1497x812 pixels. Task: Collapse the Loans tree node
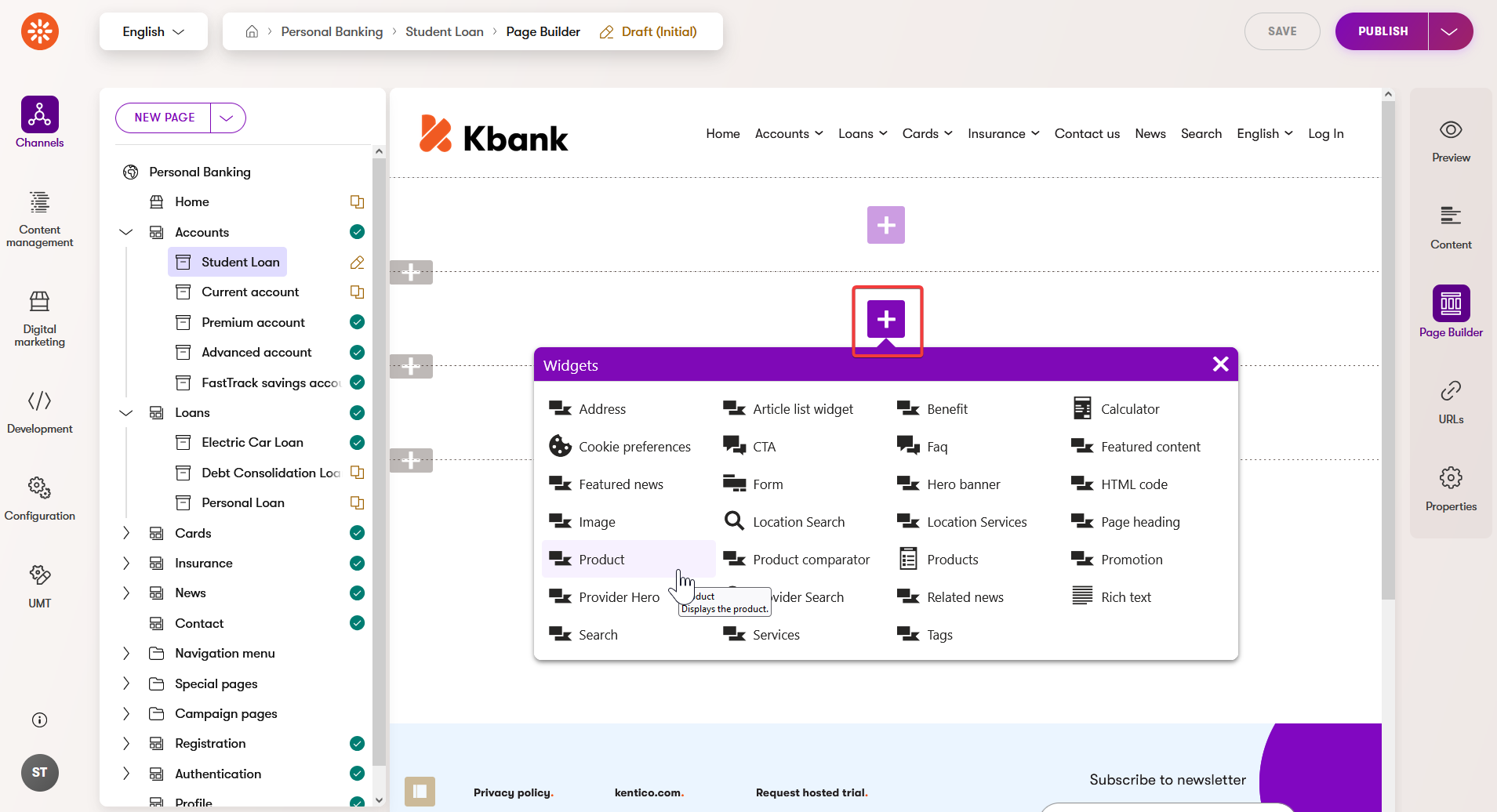[126, 412]
